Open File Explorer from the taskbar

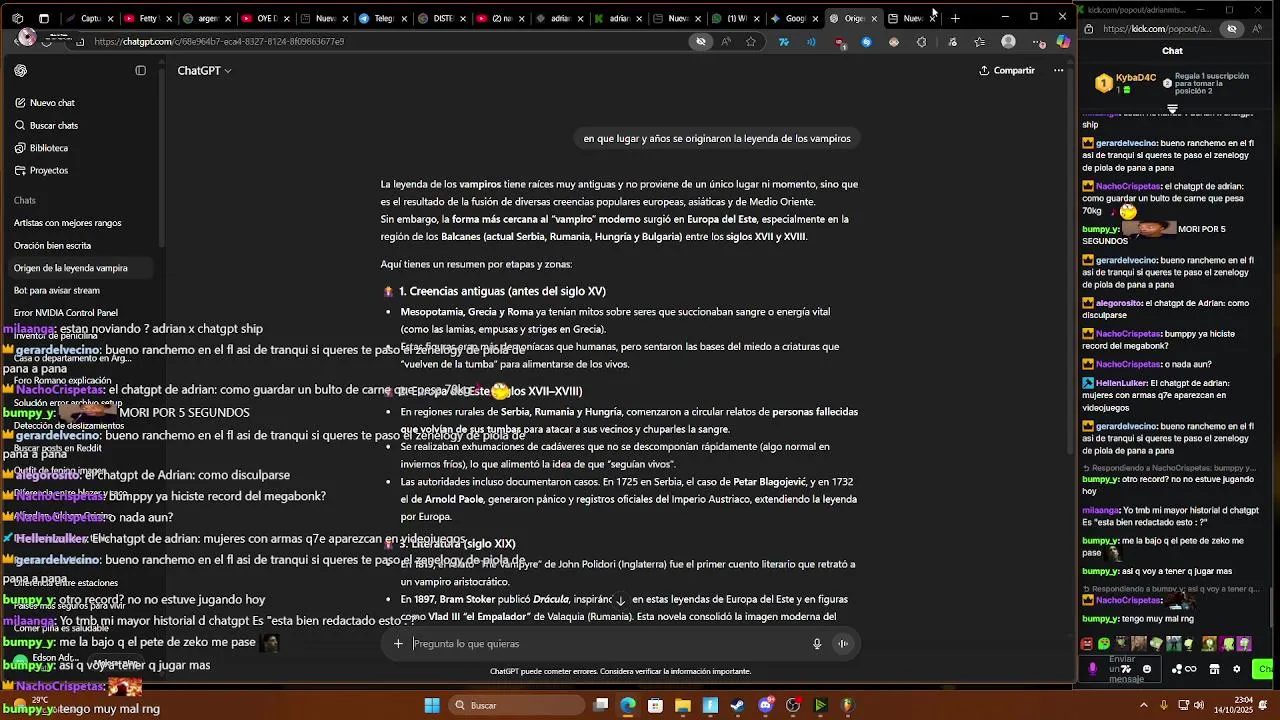(x=683, y=705)
